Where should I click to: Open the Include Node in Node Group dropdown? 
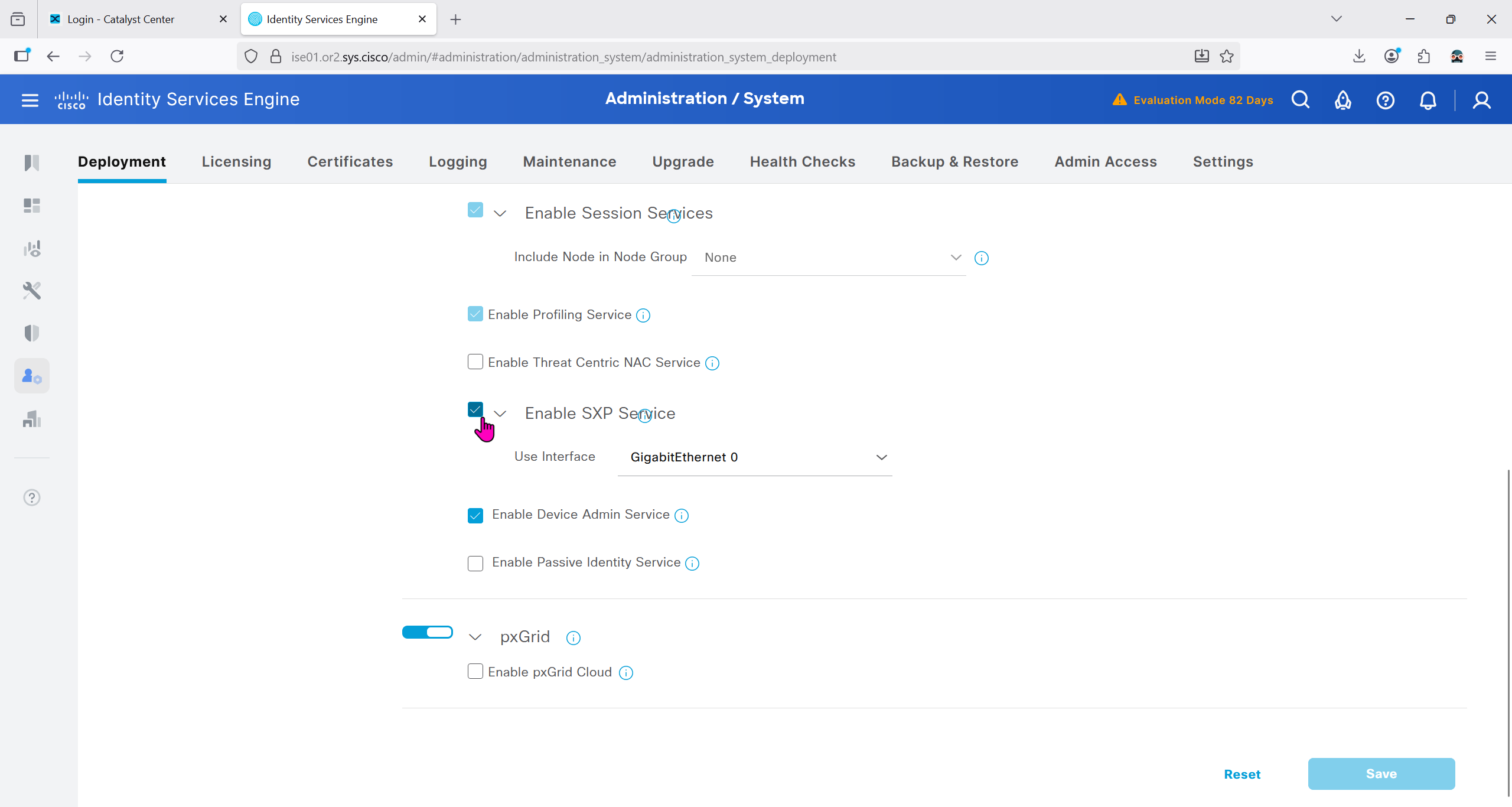(828, 258)
